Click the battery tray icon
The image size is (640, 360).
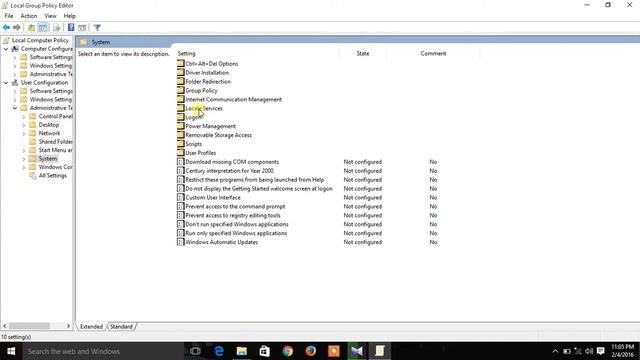tap(567, 351)
